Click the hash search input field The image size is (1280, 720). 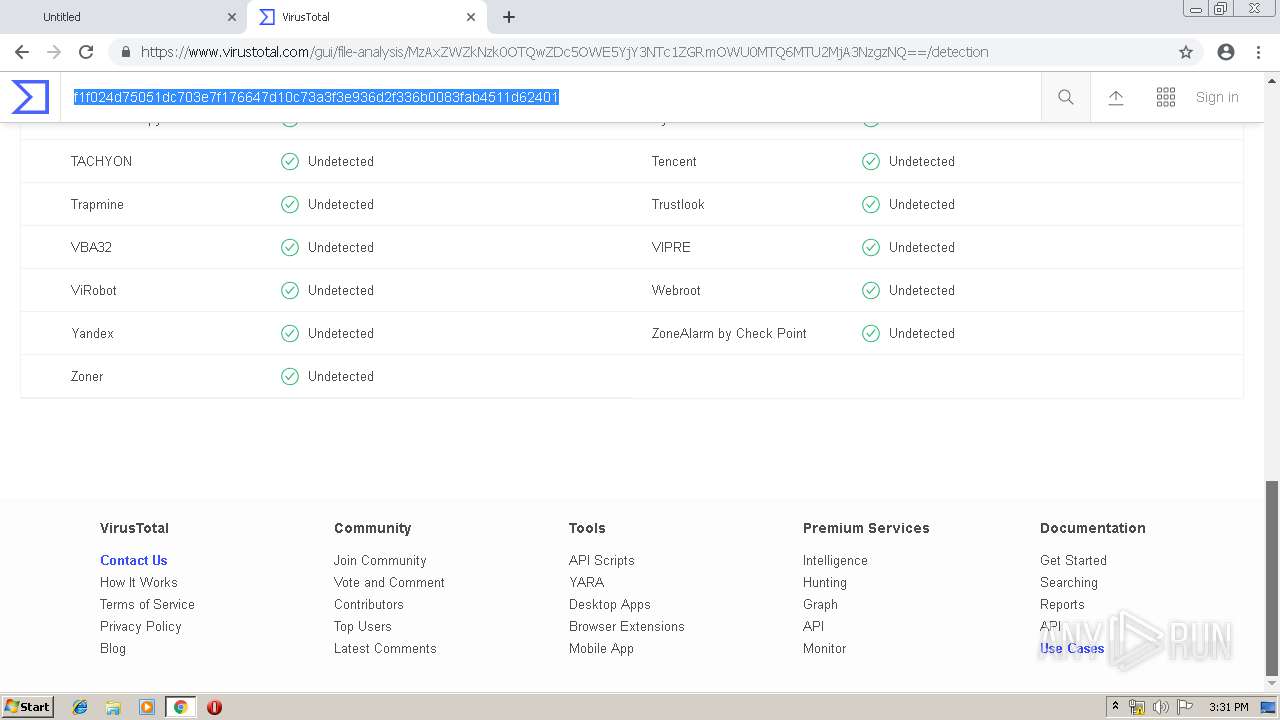tap(550, 97)
